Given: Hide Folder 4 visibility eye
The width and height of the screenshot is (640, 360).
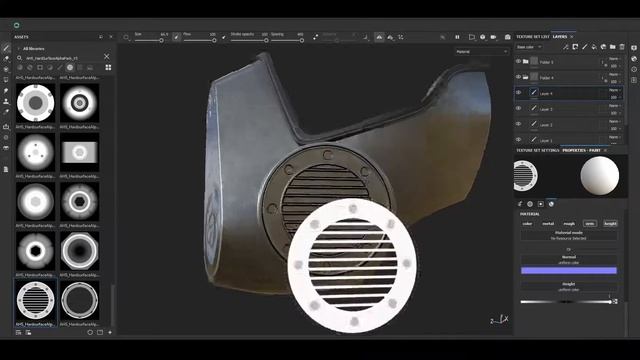Looking at the screenshot, I should [518, 77].
